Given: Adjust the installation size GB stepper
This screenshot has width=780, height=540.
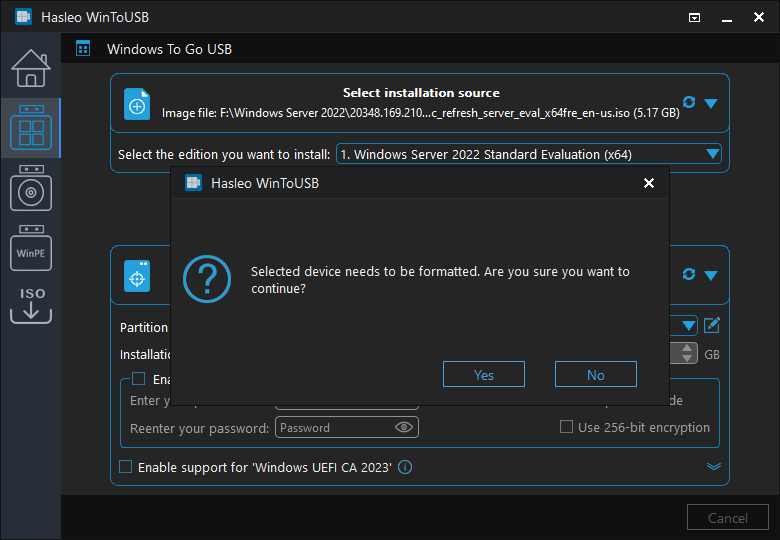Looking at the screenshot, I should click(x=687, y=354).
